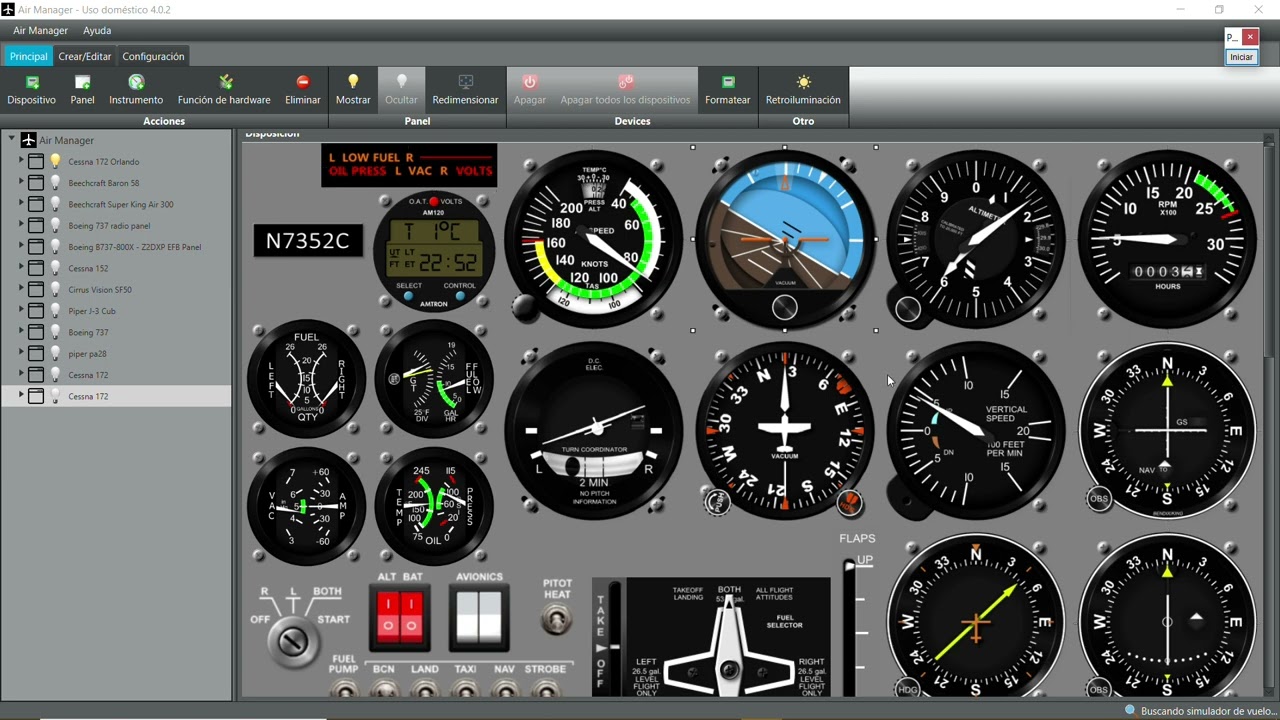Click the Eliminar red icon
The height and width of the screenshot is (720, 1280).
coord(303,82)
